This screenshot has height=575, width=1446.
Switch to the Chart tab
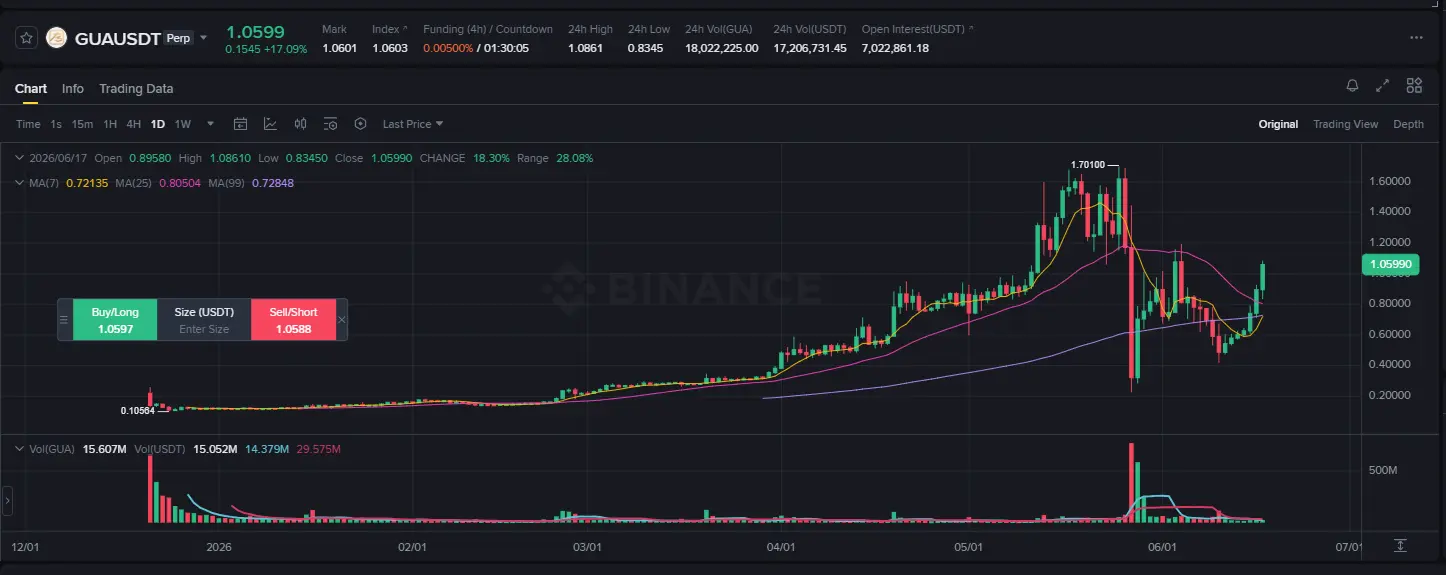click(31, 89)
